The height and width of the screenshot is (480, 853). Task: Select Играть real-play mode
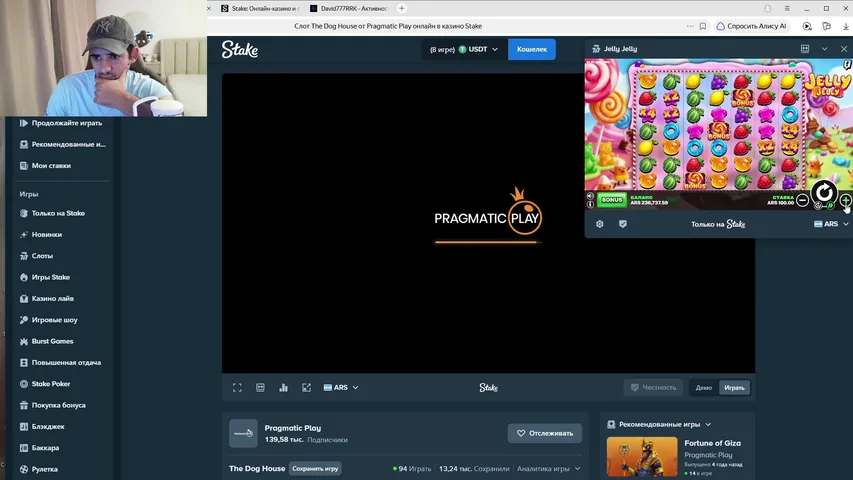734,387
